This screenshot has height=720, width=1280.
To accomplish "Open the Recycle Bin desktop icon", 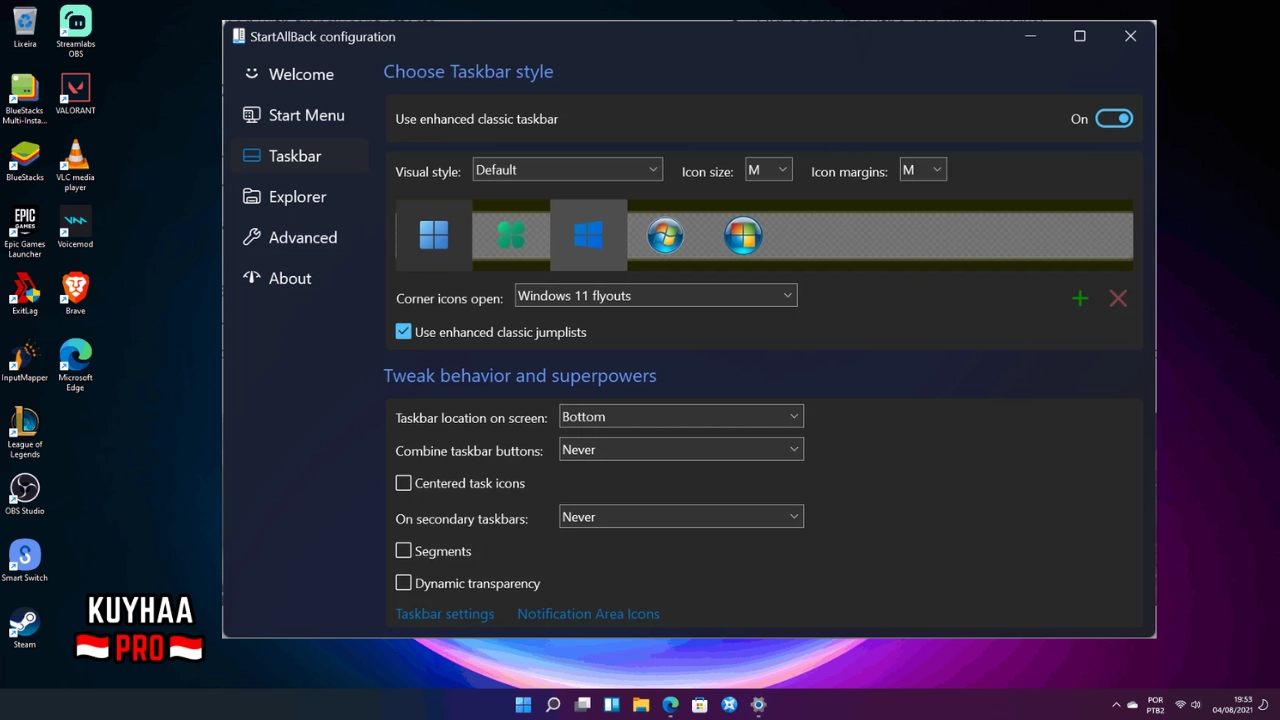I will click(25, 28).
